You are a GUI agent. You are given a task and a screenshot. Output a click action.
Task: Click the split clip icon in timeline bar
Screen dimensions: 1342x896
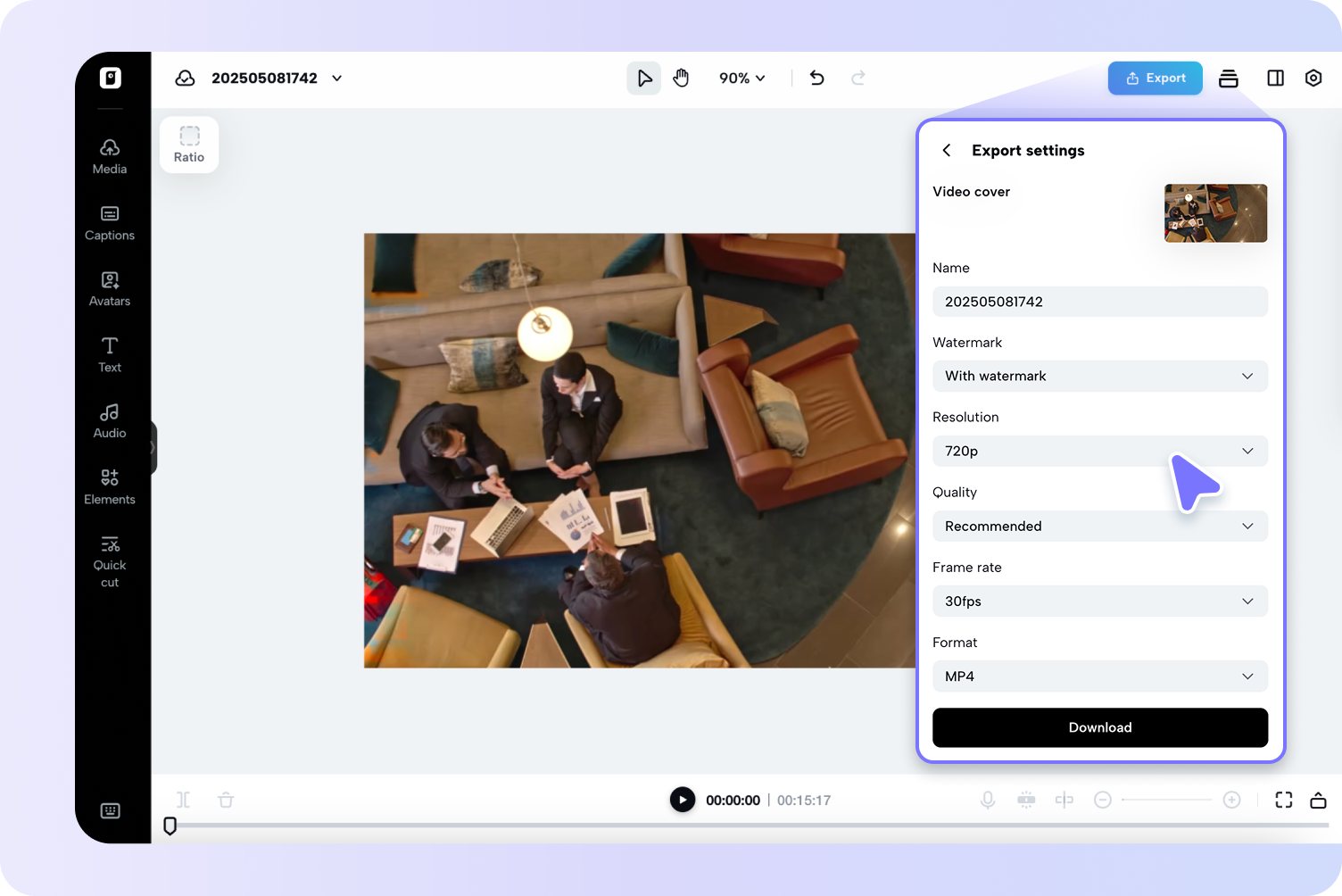pos(183,800)
